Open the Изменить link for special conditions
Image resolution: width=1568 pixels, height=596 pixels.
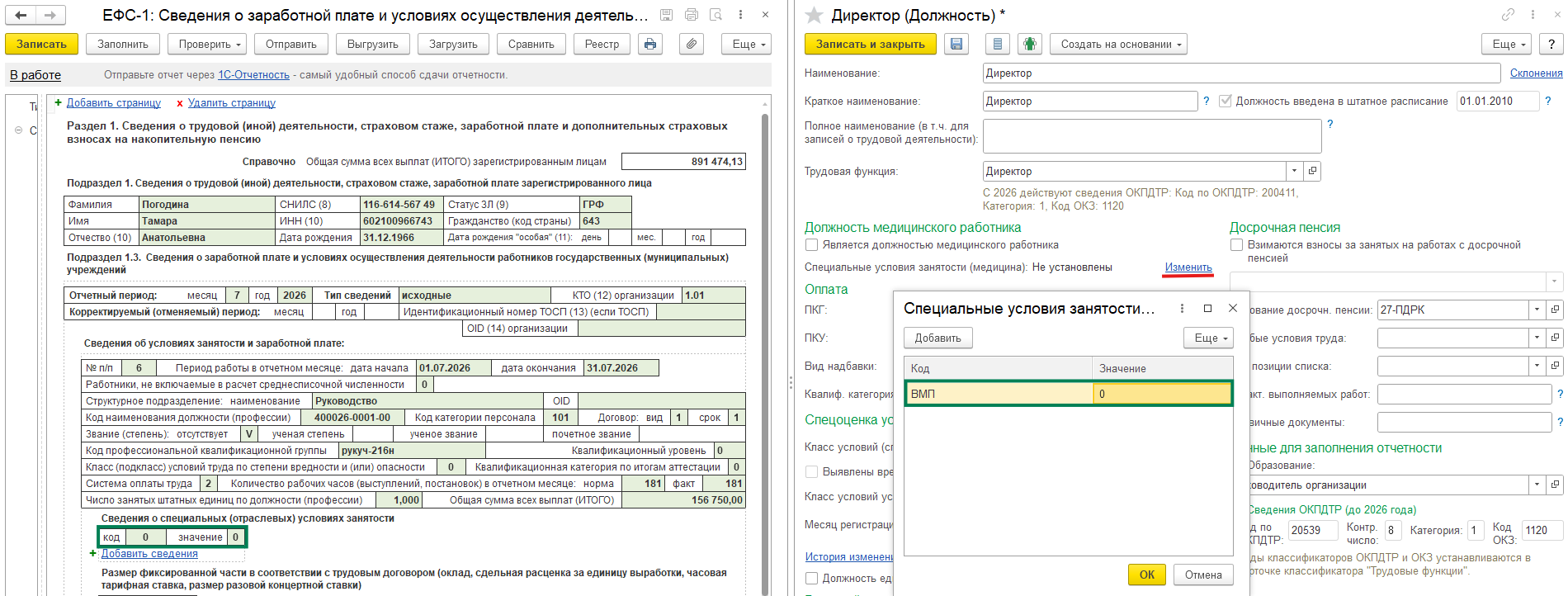1188,267
